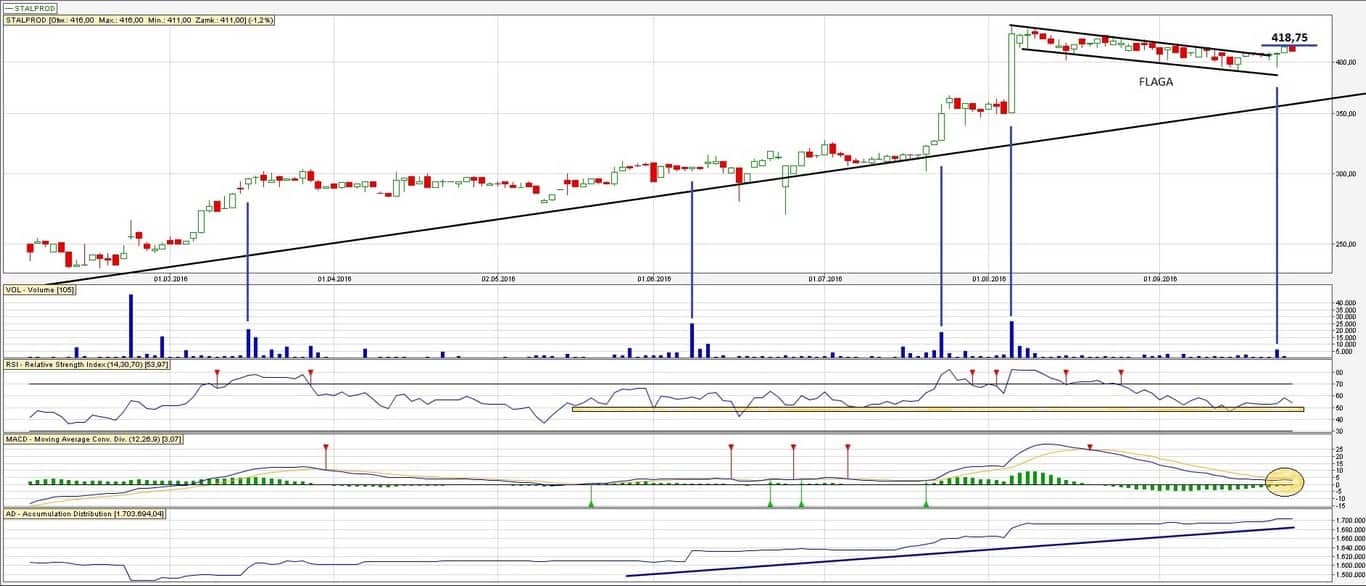This screenshot has width=1366, height=586.
Task: Click the yellow circle highlight on MACD
Action: (1286, 482)
